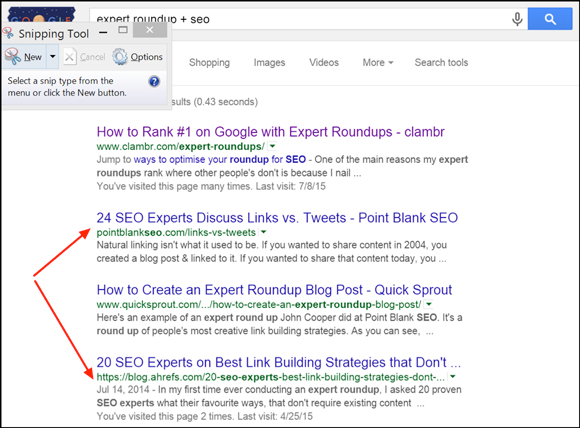Maximize the Snipping Tool window

click(x=123, y=30)
